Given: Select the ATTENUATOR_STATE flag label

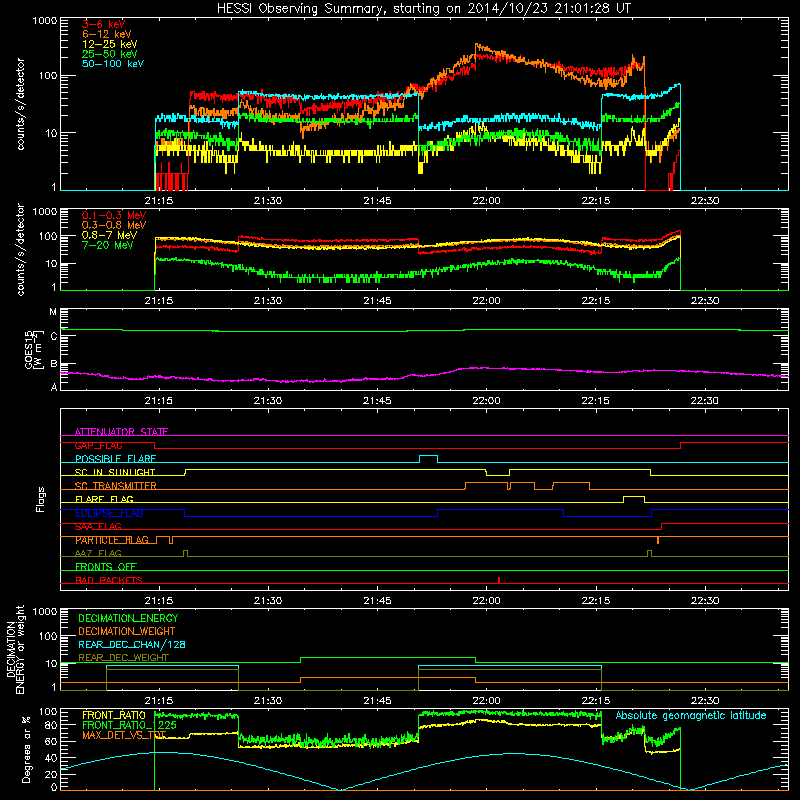Looking at the screenshot, I should tap(121, 432).
